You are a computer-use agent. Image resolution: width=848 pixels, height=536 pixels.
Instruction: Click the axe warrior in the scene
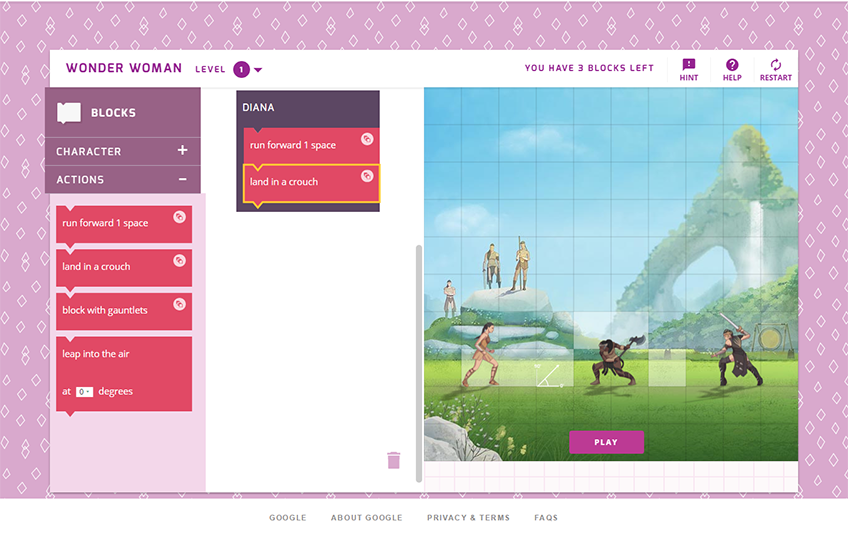tap(616, 360)
